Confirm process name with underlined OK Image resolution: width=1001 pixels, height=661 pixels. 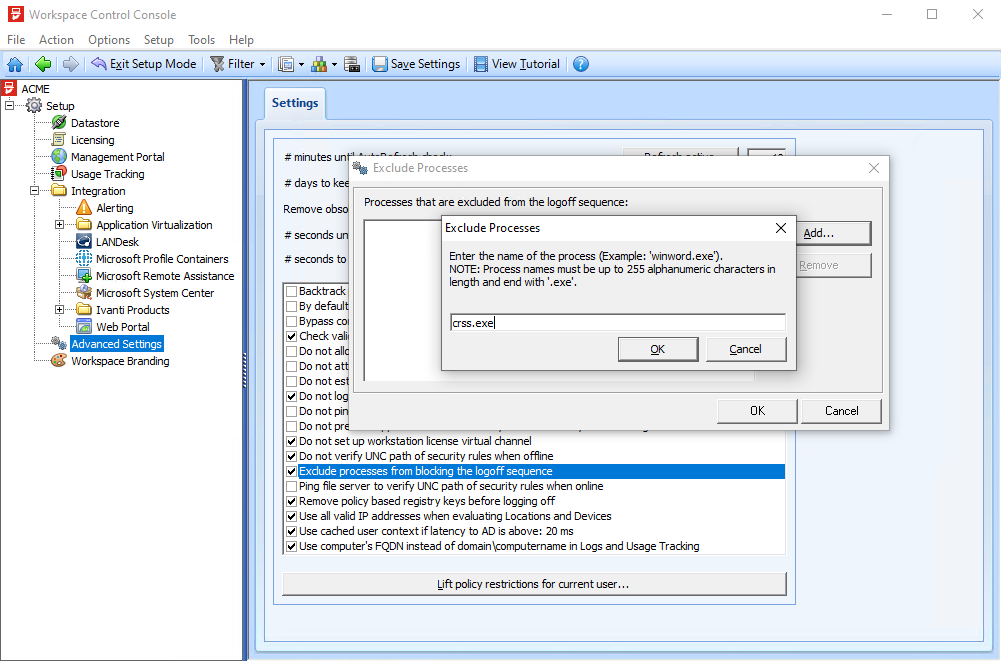[658, 349]
